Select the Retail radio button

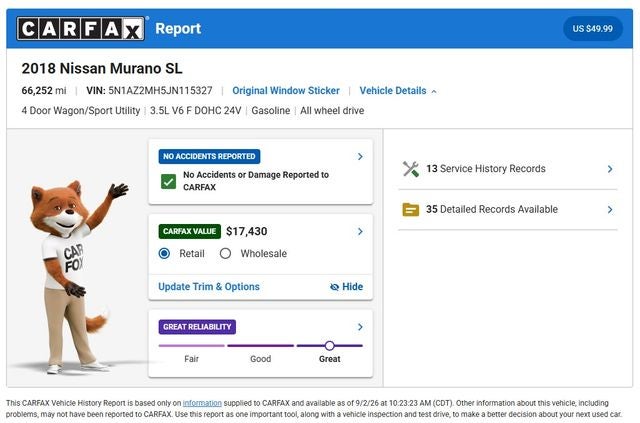pos(164,254)
